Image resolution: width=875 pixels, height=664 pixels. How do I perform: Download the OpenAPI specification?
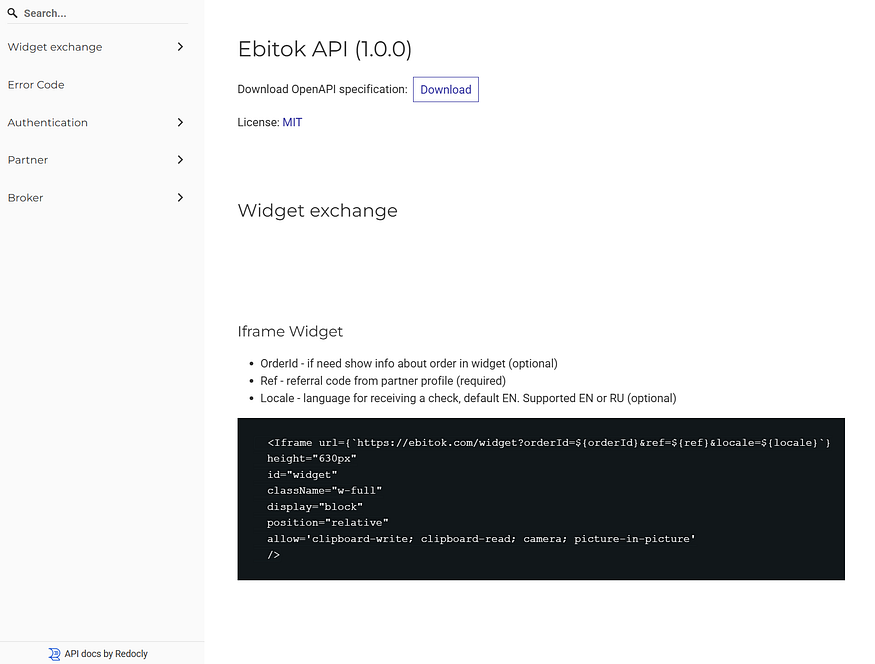point(446,89)
